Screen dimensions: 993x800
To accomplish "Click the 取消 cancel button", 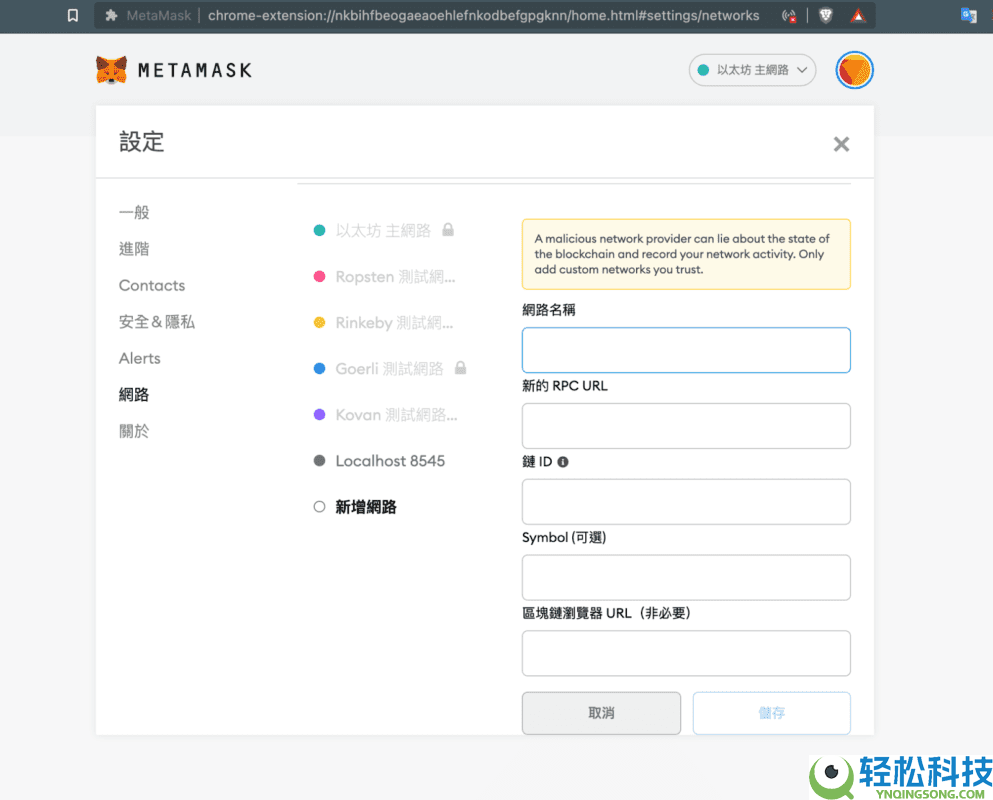I will coord(601,713).
